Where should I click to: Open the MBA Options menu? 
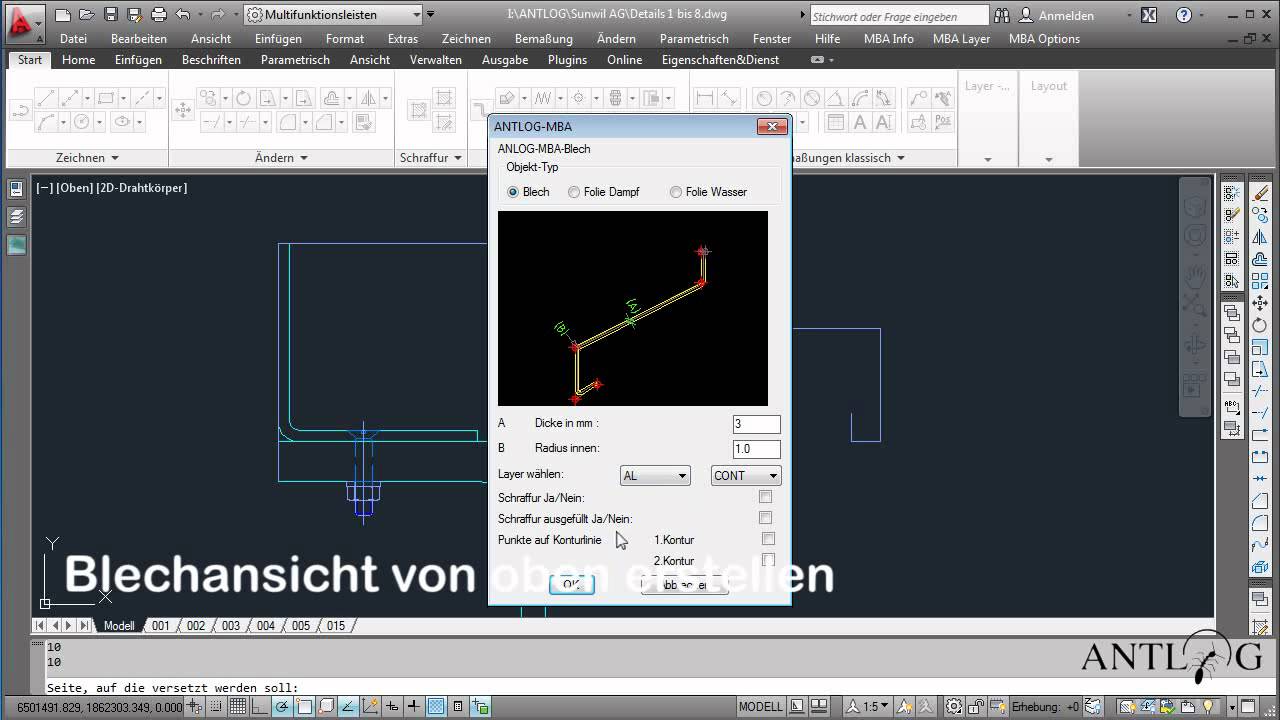(1044, 39)
